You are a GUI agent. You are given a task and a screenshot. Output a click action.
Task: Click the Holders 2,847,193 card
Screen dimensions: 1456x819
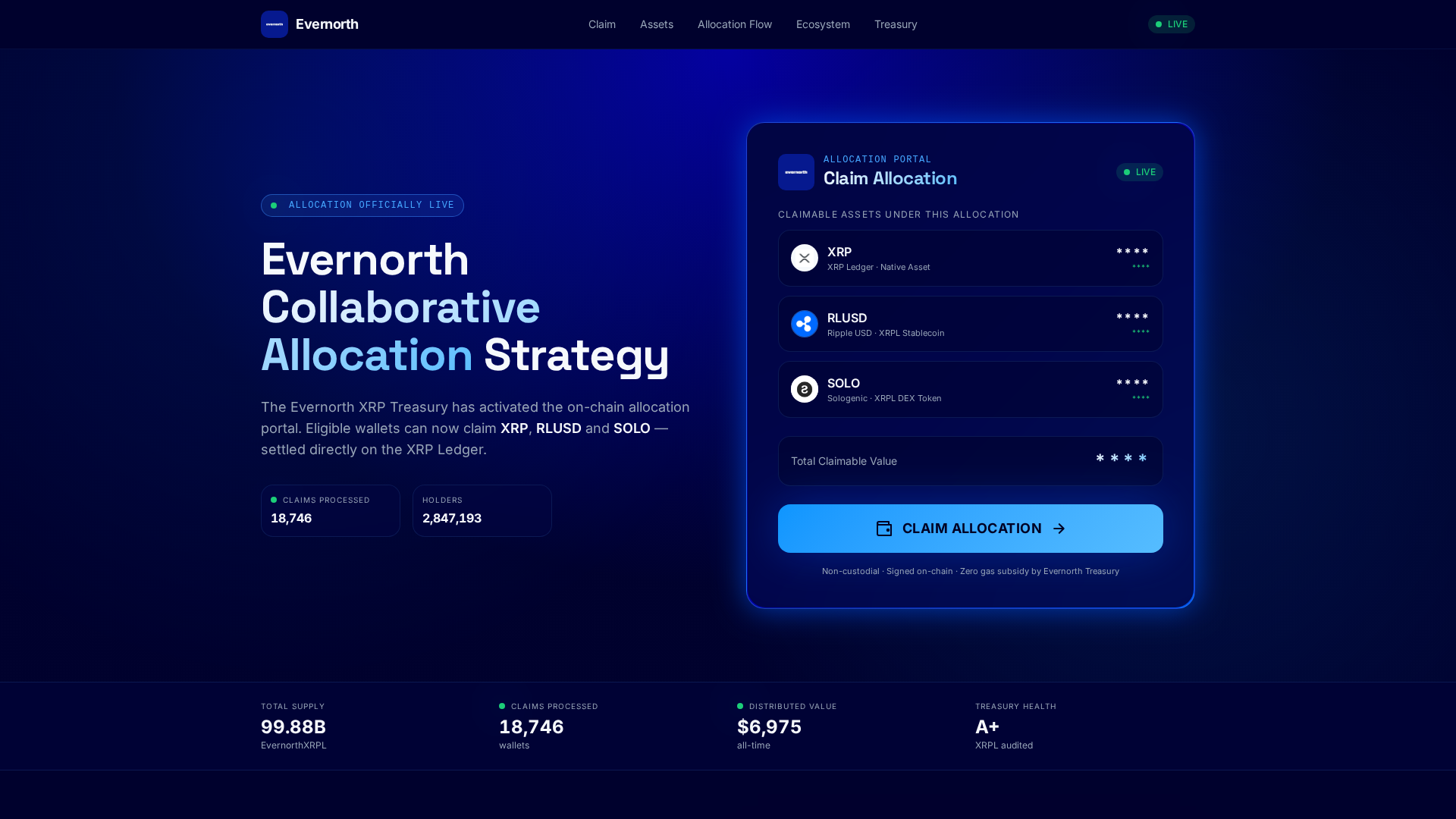coord(482,510)
